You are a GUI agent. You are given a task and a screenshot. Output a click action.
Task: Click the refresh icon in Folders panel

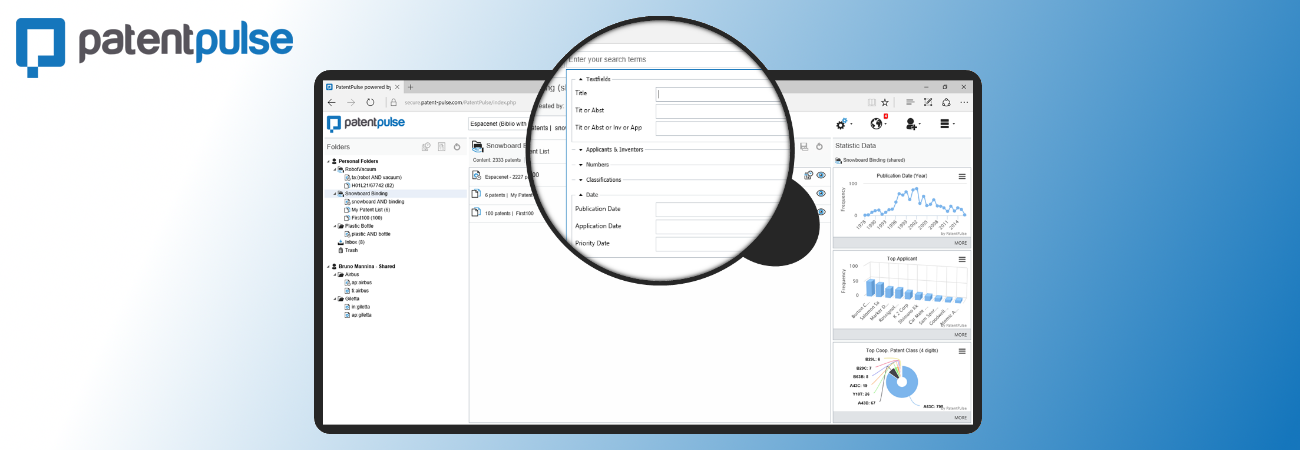(x=457, y=146)
